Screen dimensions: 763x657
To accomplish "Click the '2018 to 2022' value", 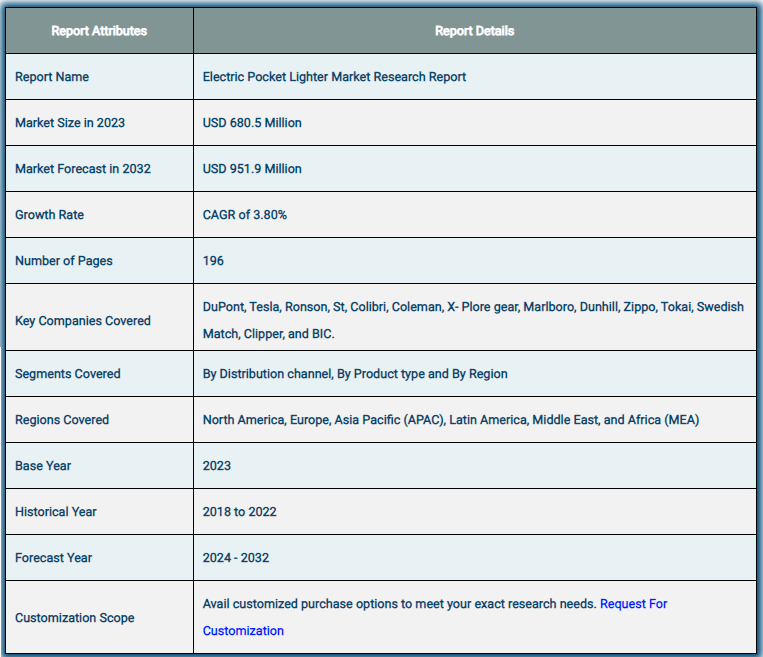I will [239, 512].
